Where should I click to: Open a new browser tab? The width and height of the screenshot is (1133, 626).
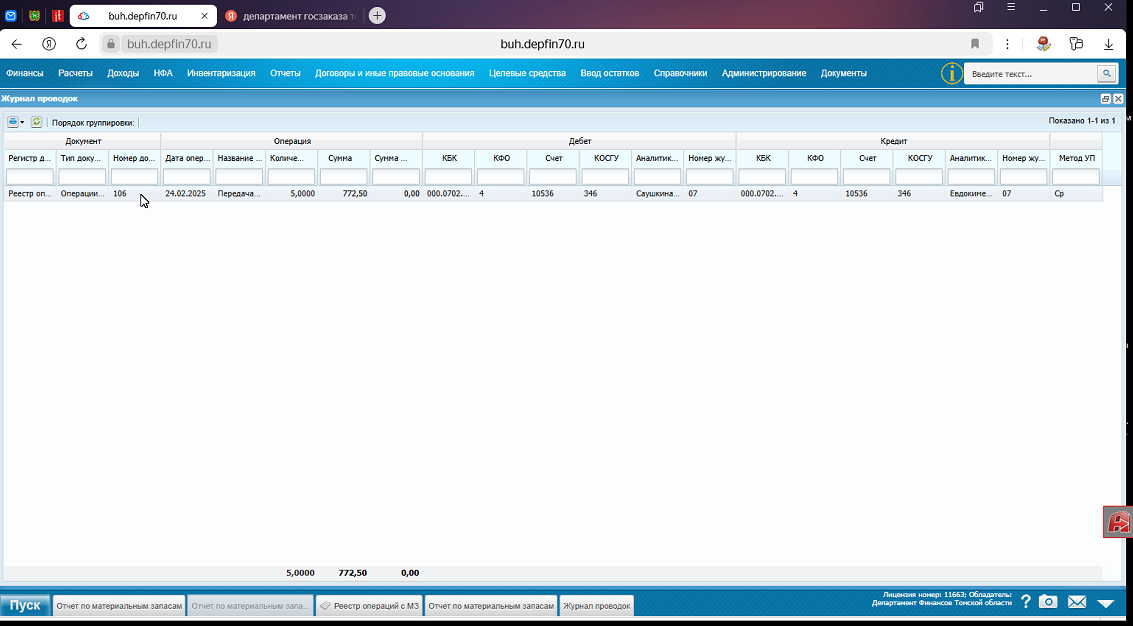[377, 16]
